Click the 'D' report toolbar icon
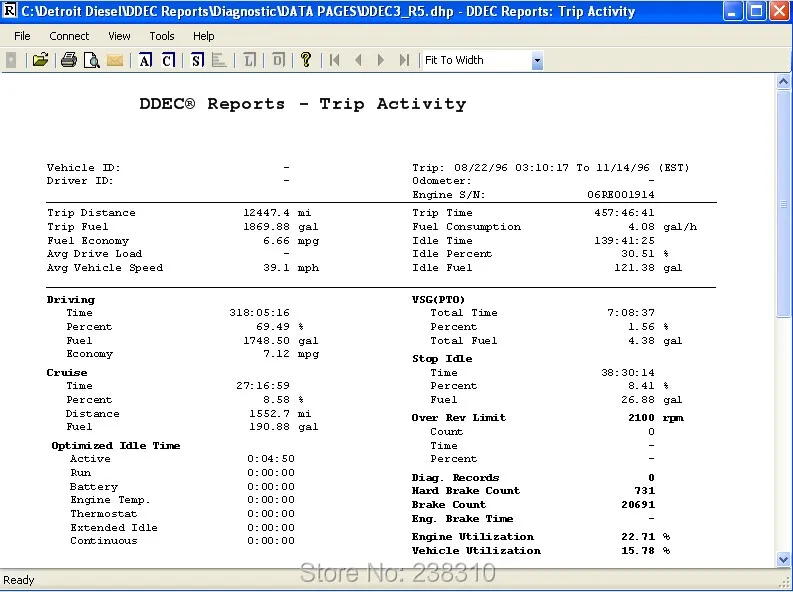793x592 pixels. [x=278, y=60]
